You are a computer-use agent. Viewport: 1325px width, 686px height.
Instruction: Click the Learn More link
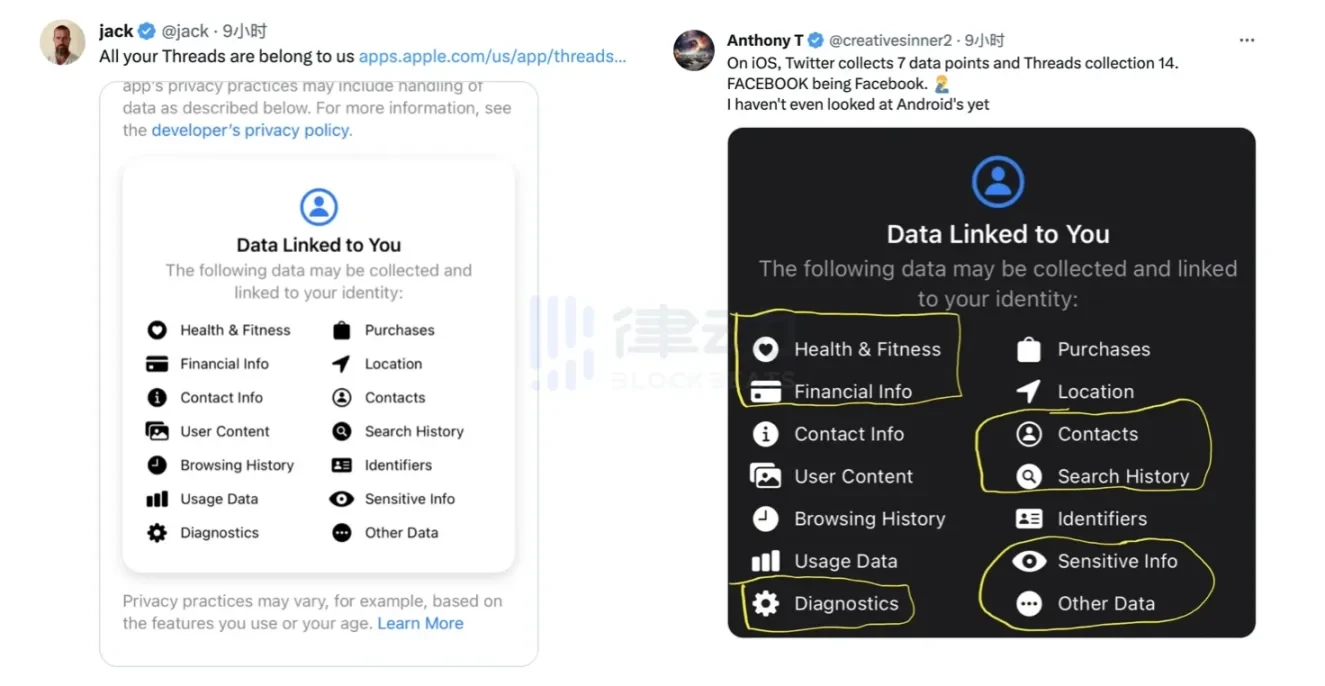(x=420, y=623)
